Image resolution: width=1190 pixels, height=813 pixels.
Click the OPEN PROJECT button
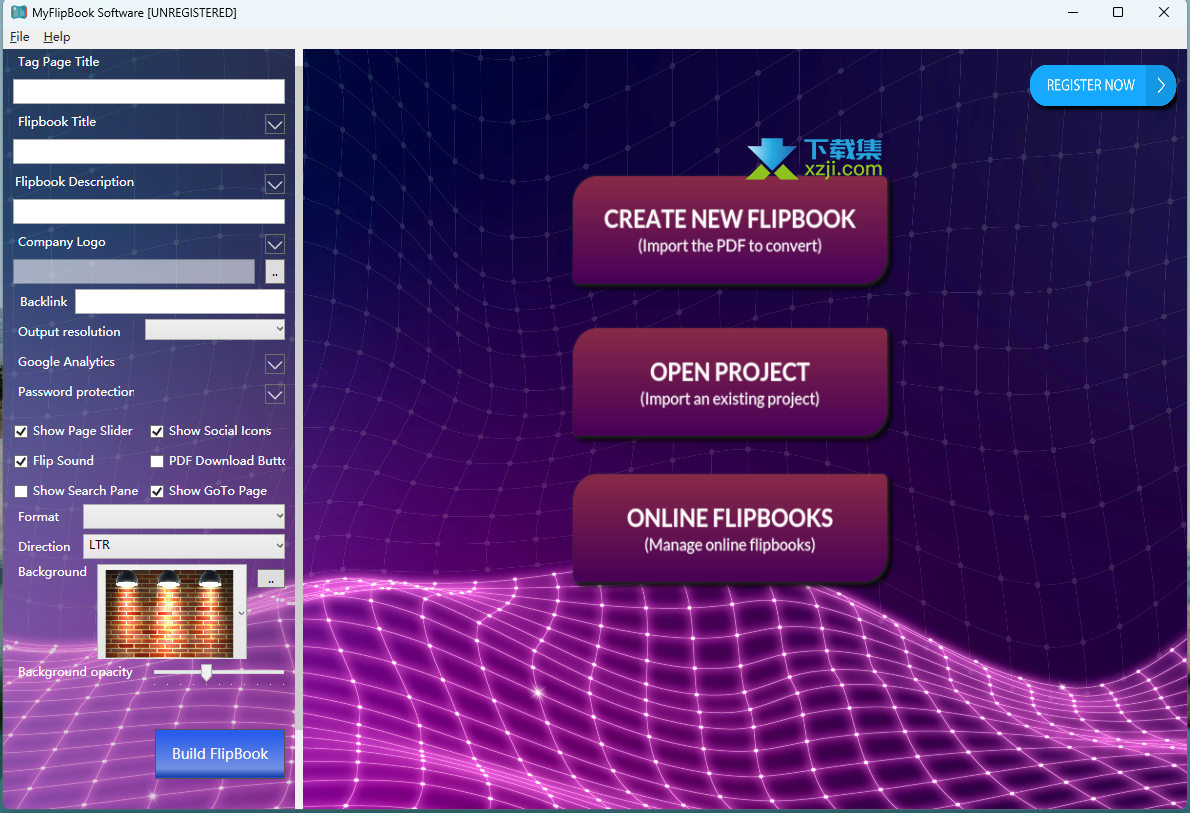729,383
